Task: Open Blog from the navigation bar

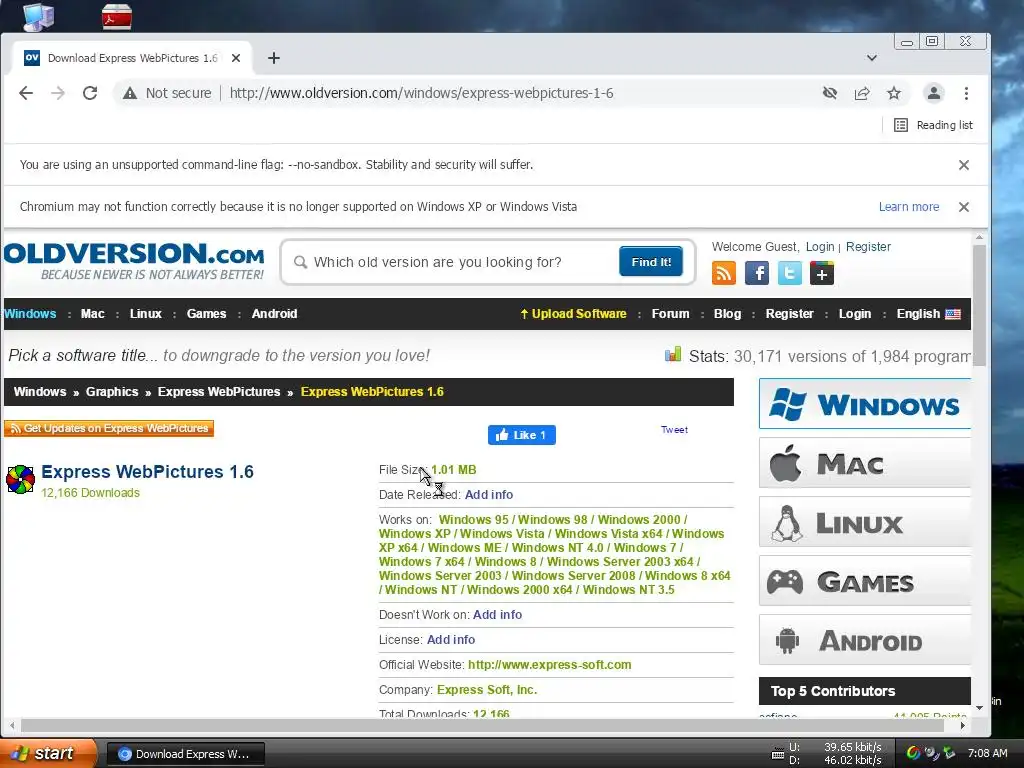Action: [727, 313]
